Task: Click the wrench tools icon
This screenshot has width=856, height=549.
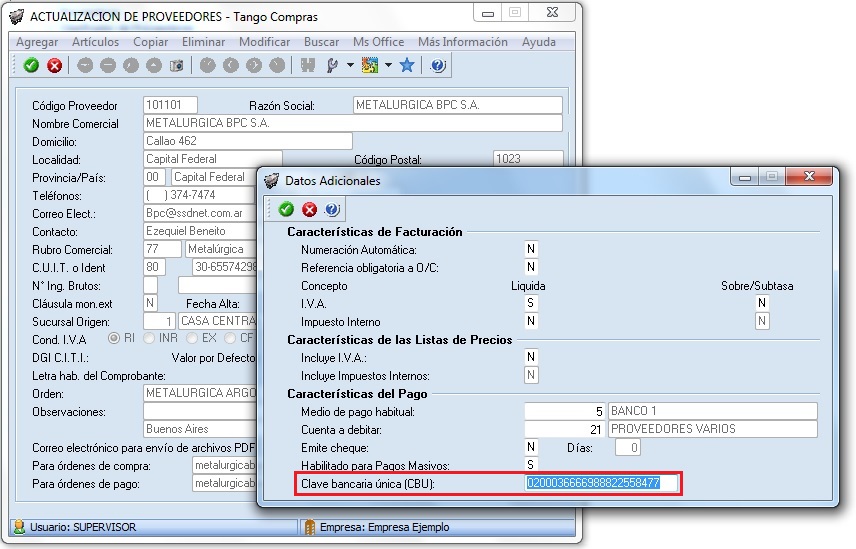Action: pos(331,65)
